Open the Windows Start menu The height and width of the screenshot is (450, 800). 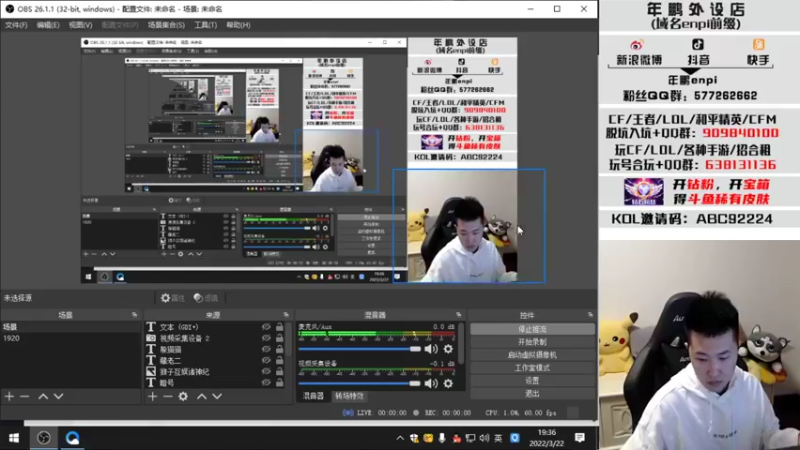(14, 438)
